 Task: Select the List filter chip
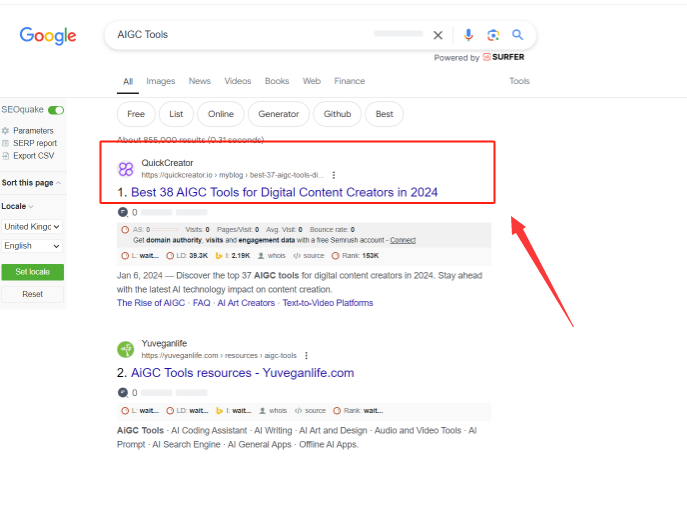(176, 114)
